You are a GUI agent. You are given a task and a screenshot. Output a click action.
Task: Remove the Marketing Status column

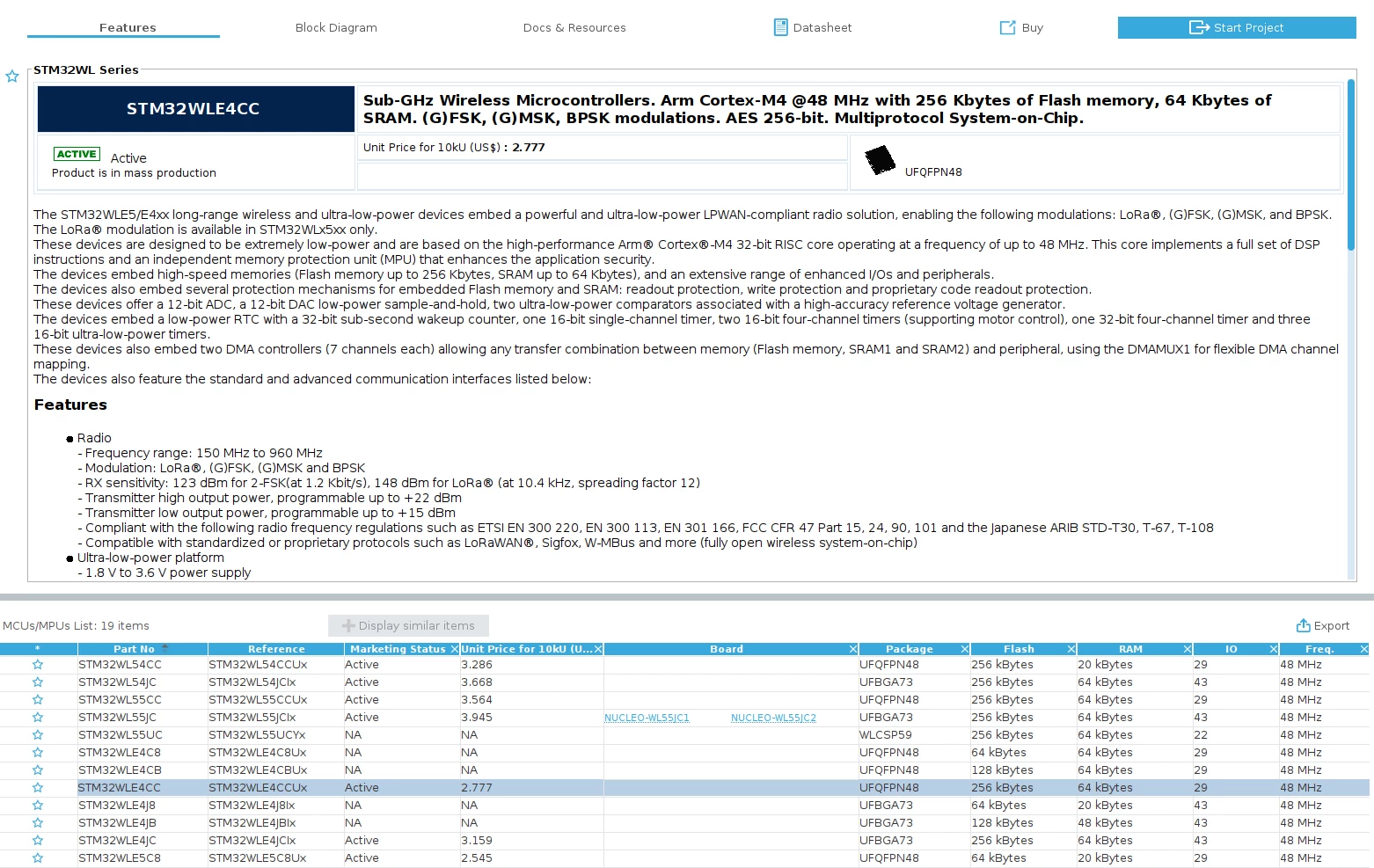454,649
